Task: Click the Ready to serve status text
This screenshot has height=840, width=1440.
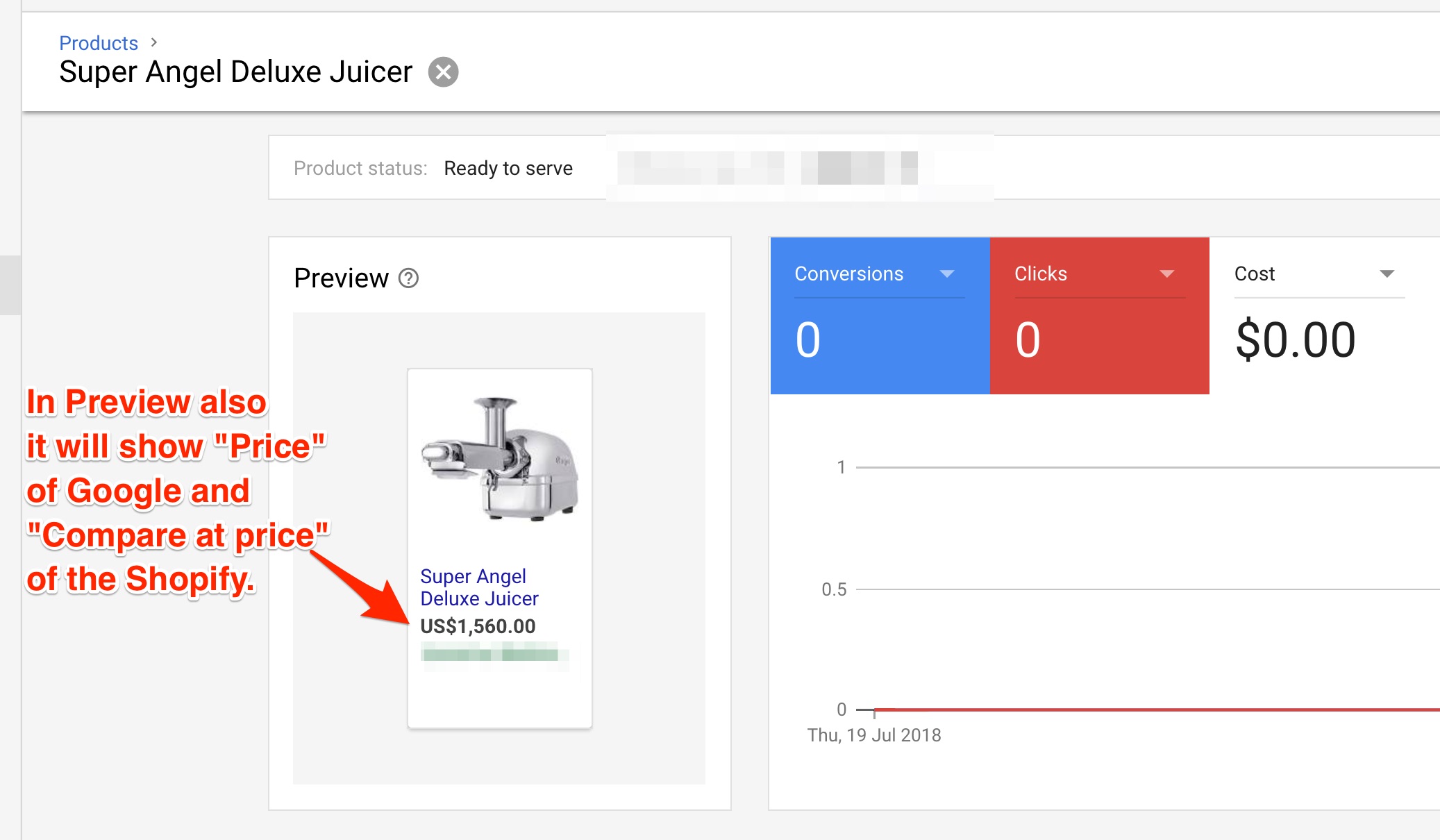Action: click(508, 168)
